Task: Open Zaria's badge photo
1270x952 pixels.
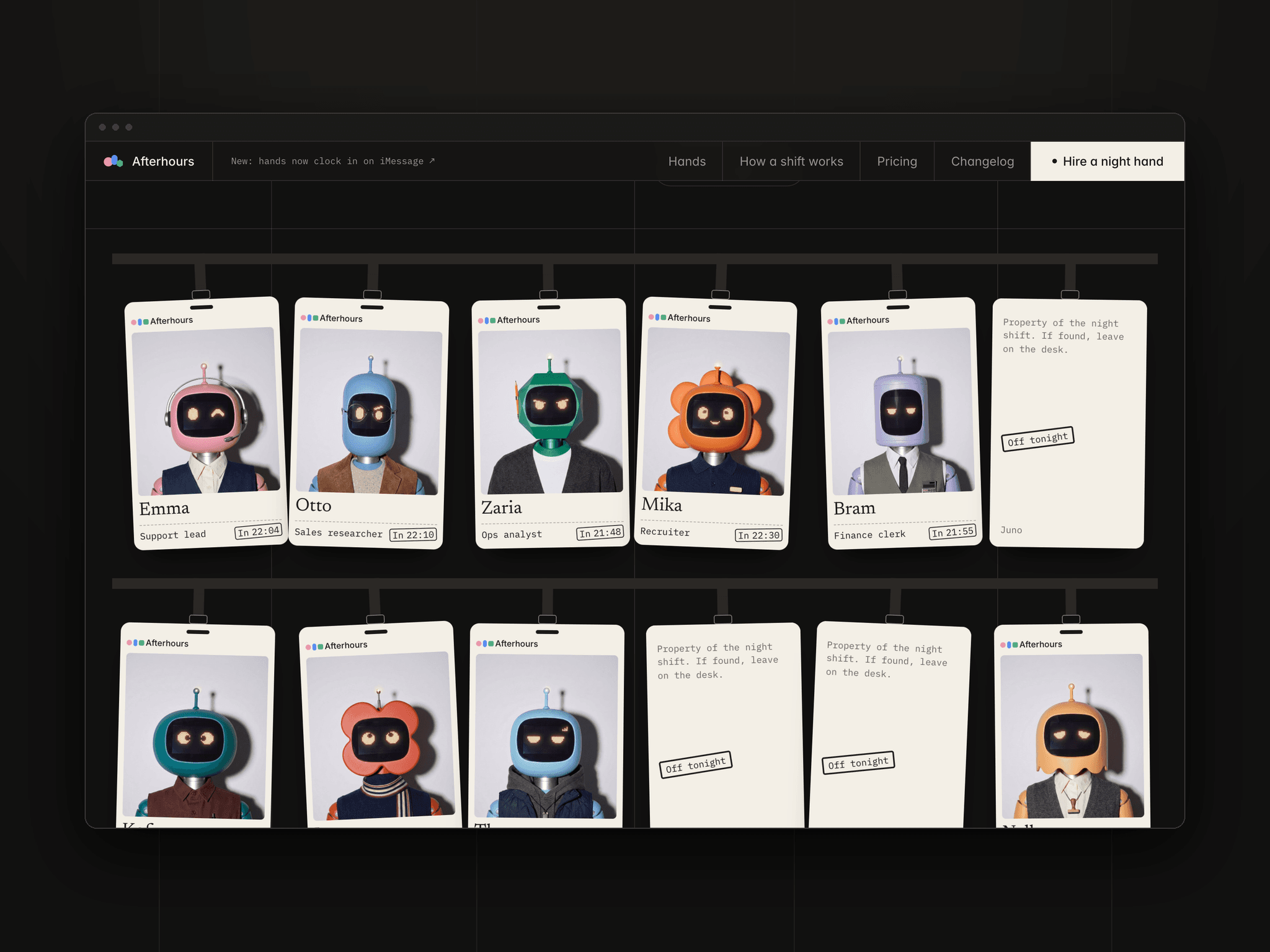Action: 550,411
